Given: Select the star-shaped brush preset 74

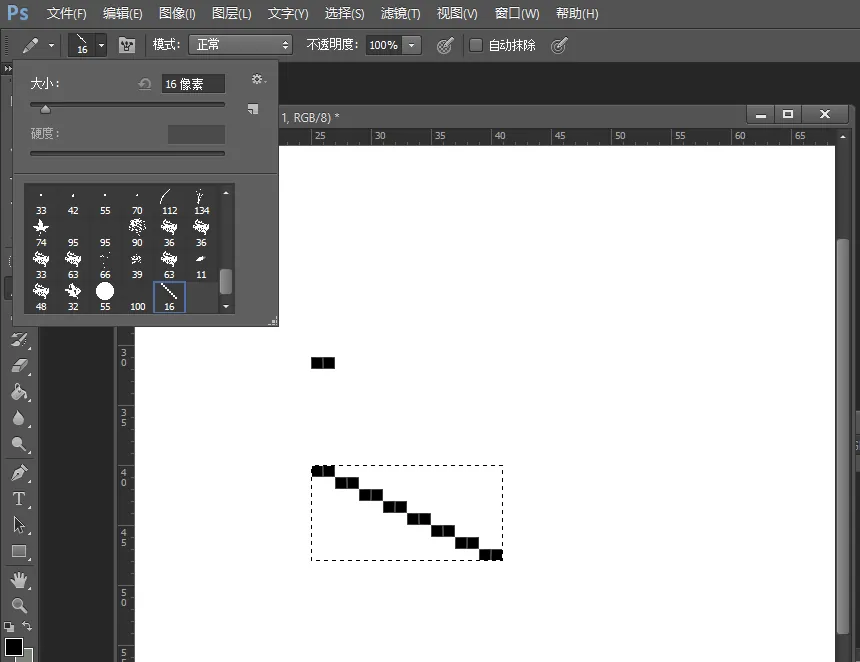Looking at the screenshot, I should click(x=41, y=231).
